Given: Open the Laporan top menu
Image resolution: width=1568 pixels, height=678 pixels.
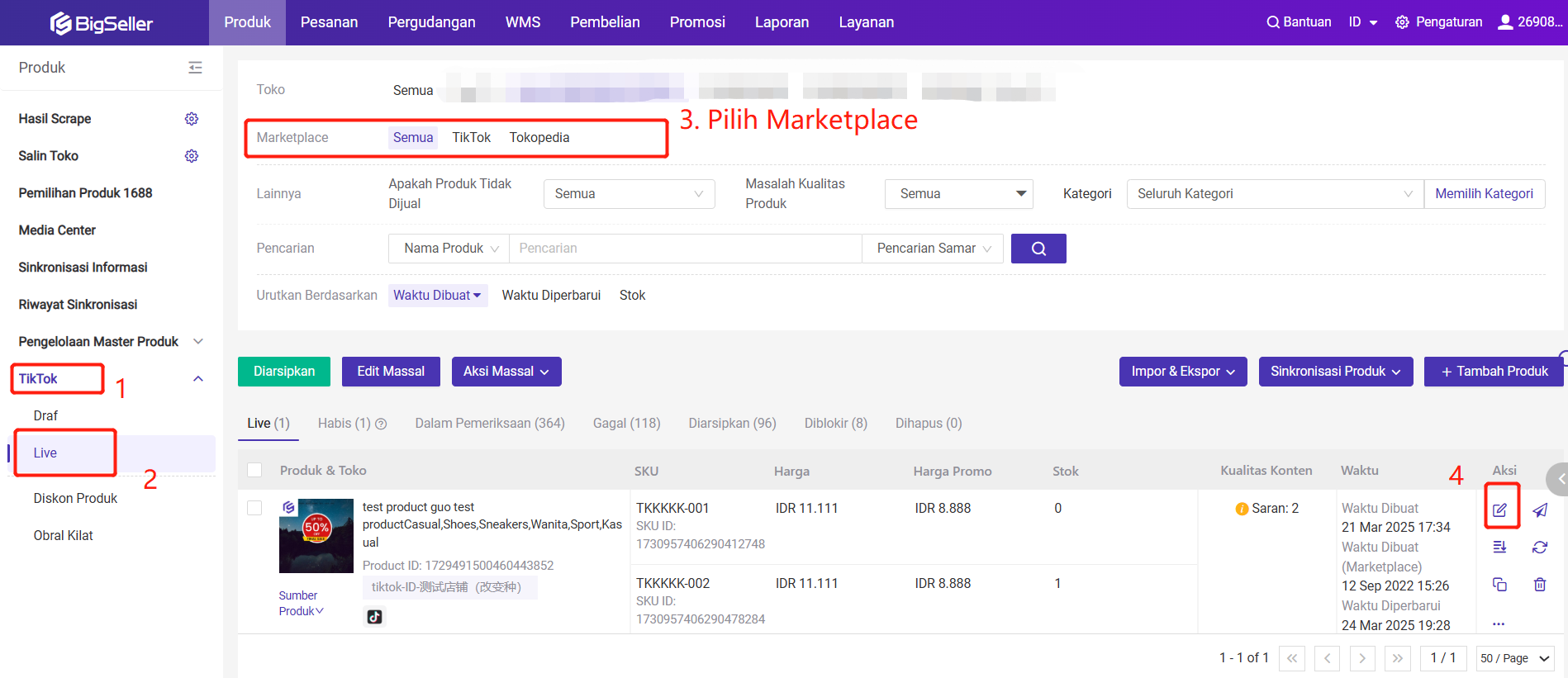Looking at the screenshot, I should [x=782, y=22].
